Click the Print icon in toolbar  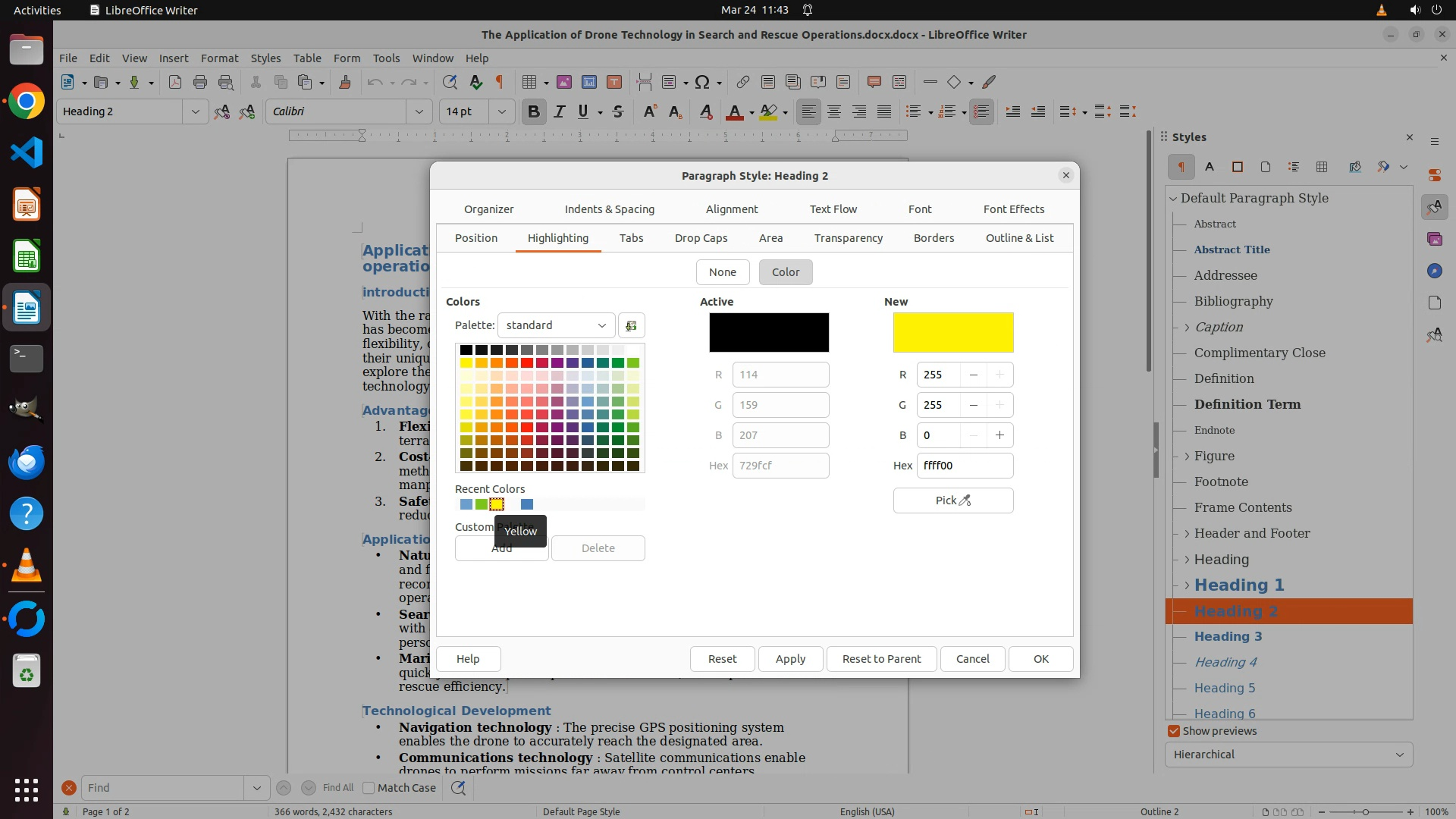click(200, 82)
